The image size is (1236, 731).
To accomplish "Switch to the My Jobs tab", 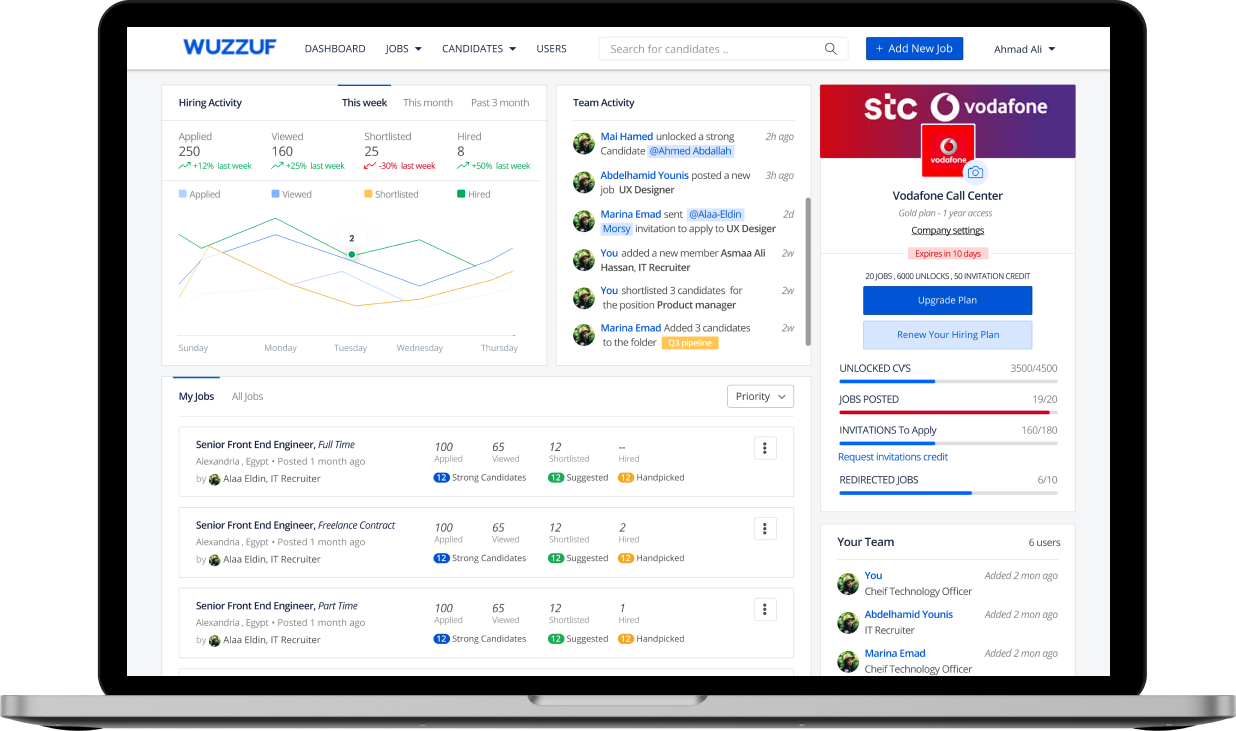I will (196, 397).
